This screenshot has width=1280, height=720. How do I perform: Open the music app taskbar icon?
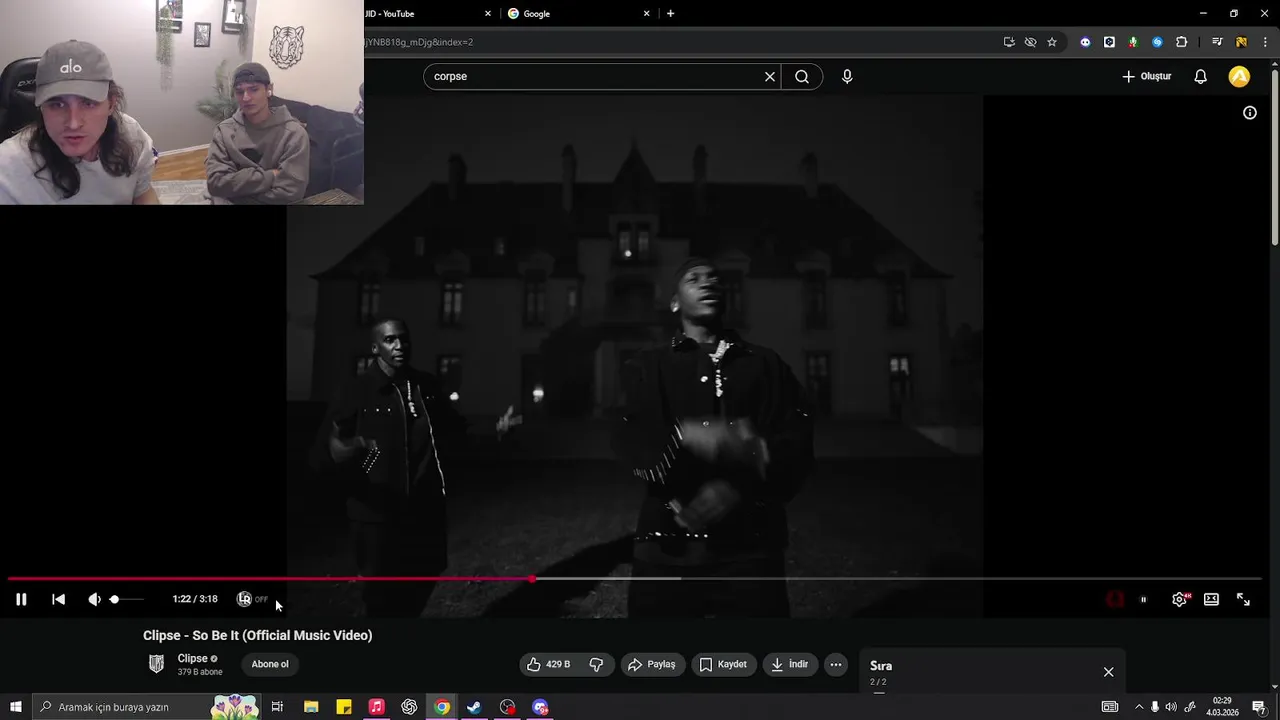coord(376,707)
